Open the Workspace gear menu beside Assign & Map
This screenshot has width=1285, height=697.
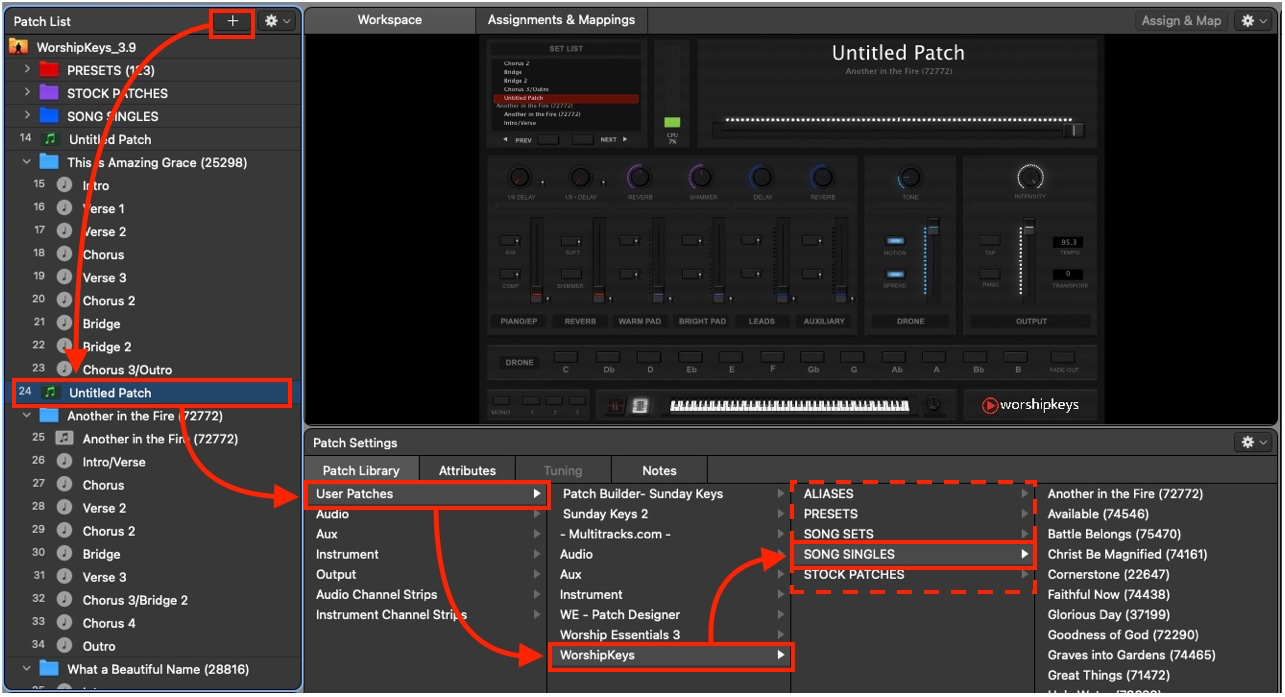point(1254,21)
